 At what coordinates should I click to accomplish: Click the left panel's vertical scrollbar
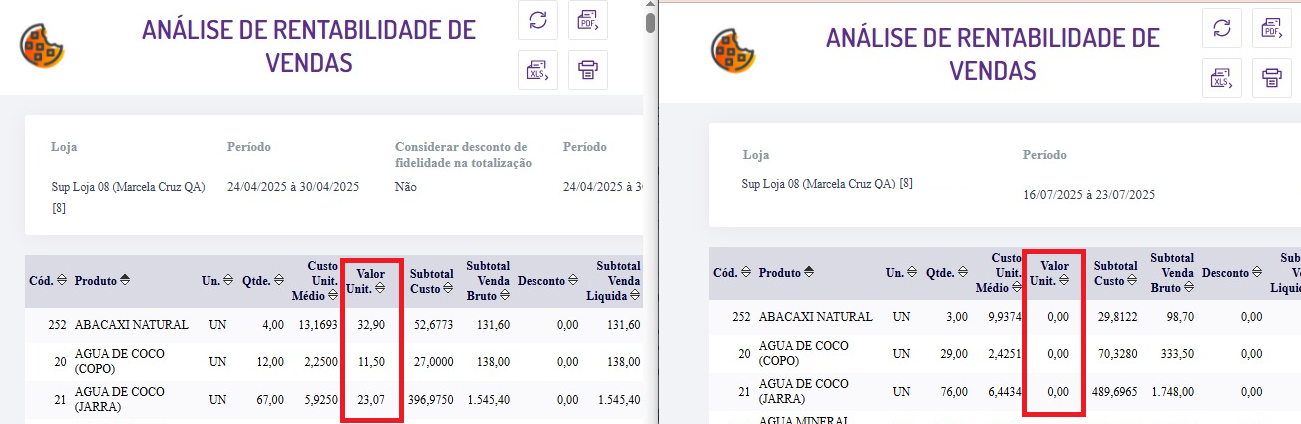(x=650, y=22)
